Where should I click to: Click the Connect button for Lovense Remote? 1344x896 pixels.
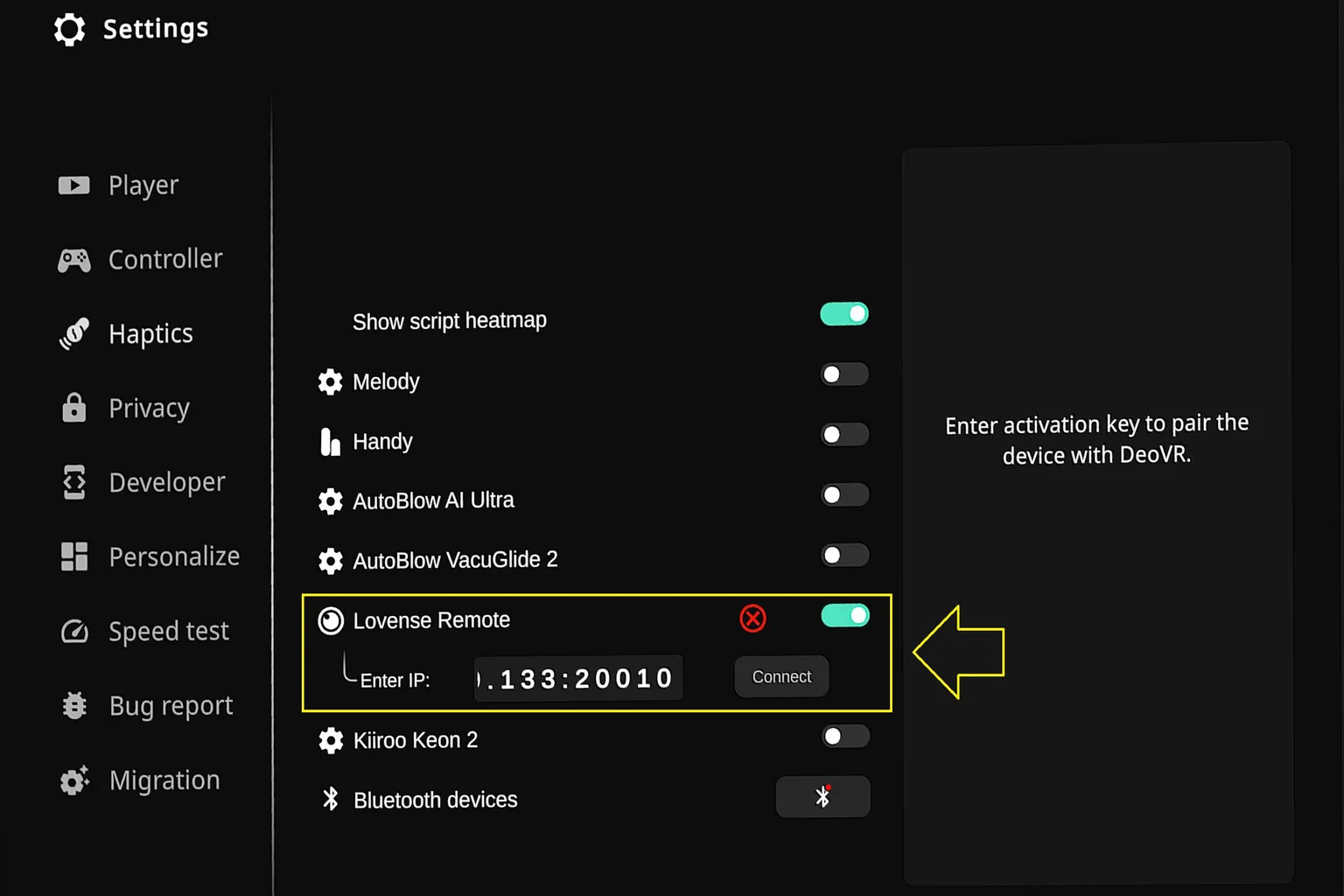click(x=781, y=676)
